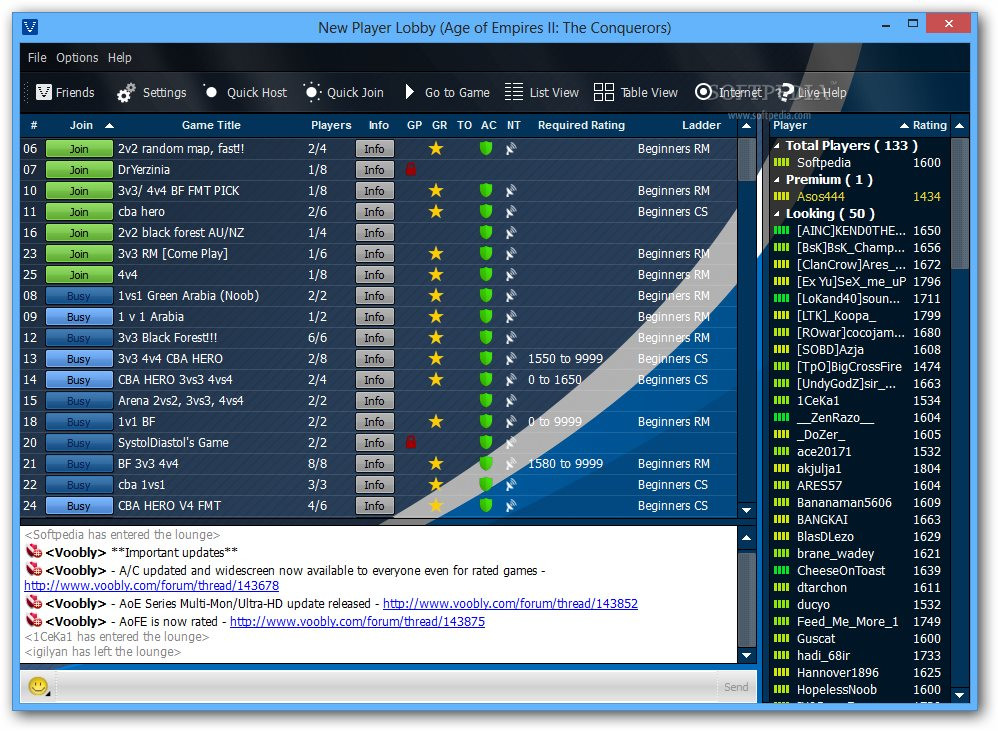Send the chat message with Send button

pos(736,686)
